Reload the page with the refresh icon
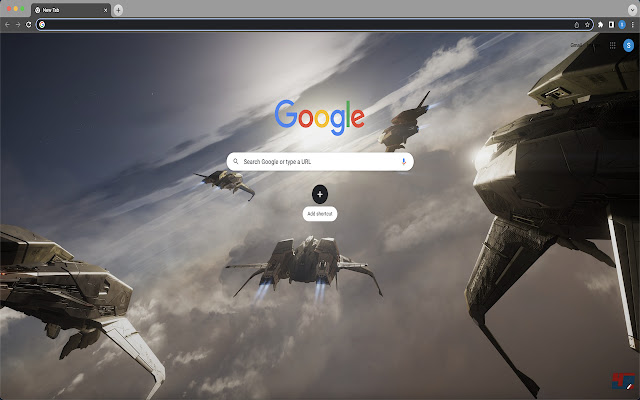The width and height of the screenshot is (640, 400). 29,25
